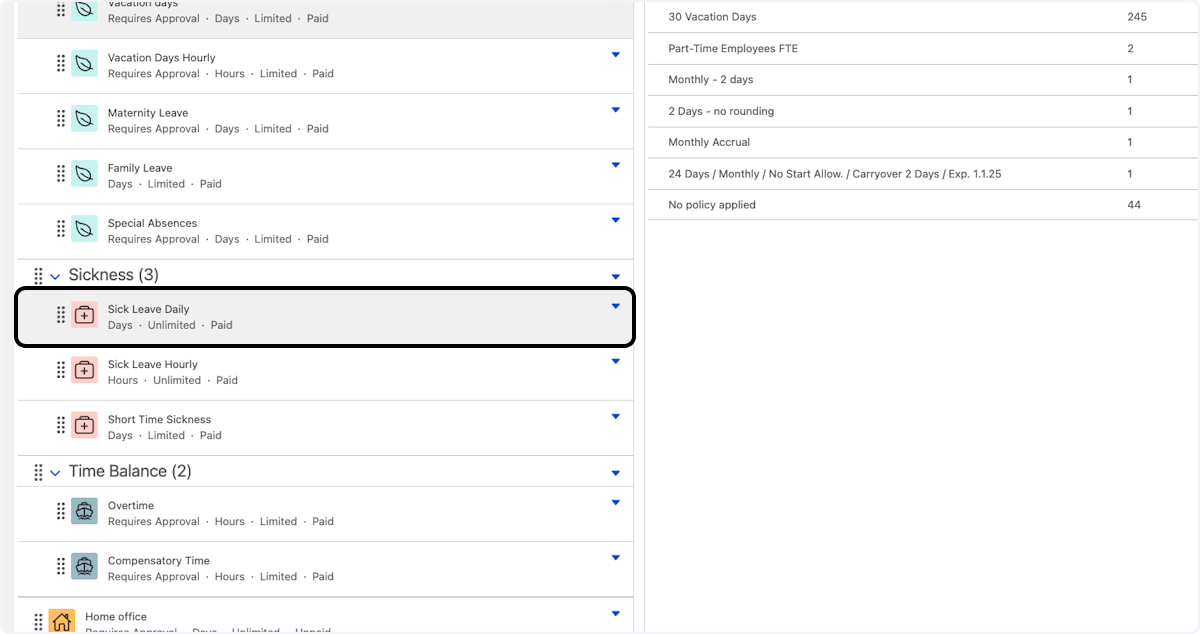Viewport: 1200px width, 634px height.
Task: Click the drag handle beside Special Absences
Action: tap(61, 229)
